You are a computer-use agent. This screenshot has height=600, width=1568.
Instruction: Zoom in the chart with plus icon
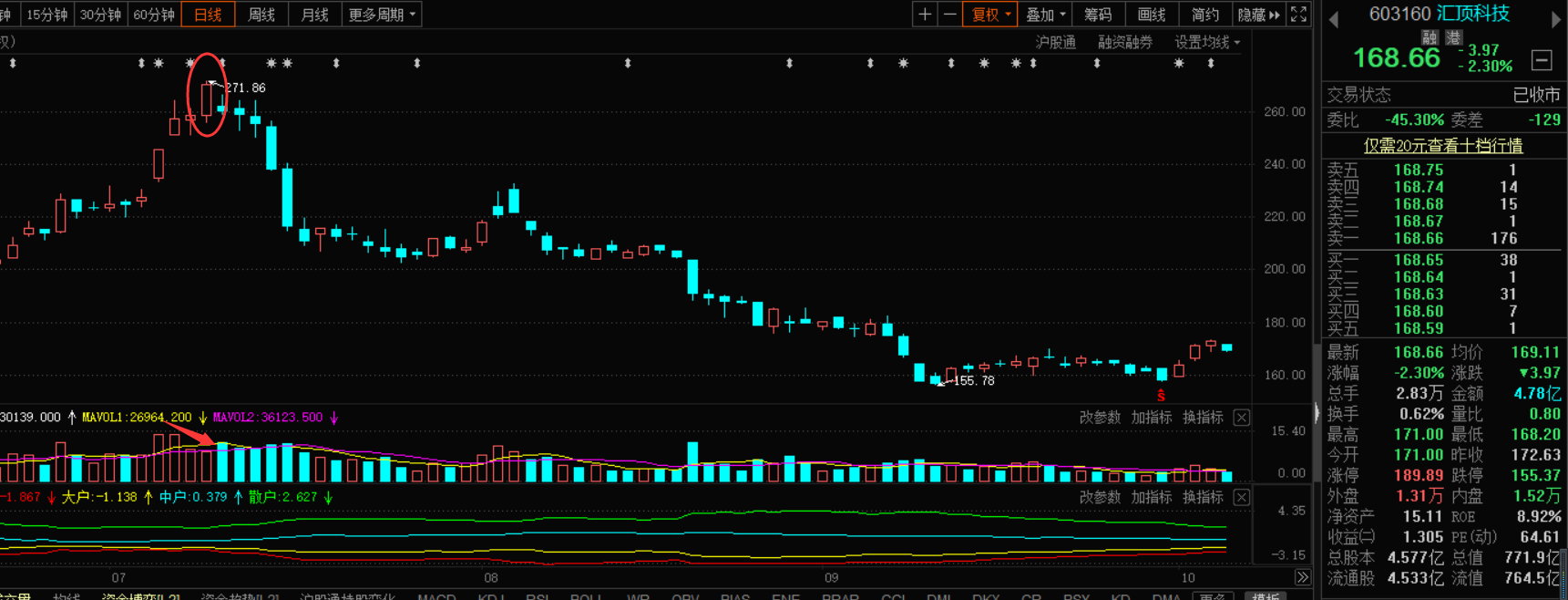(x=925, y=15)
